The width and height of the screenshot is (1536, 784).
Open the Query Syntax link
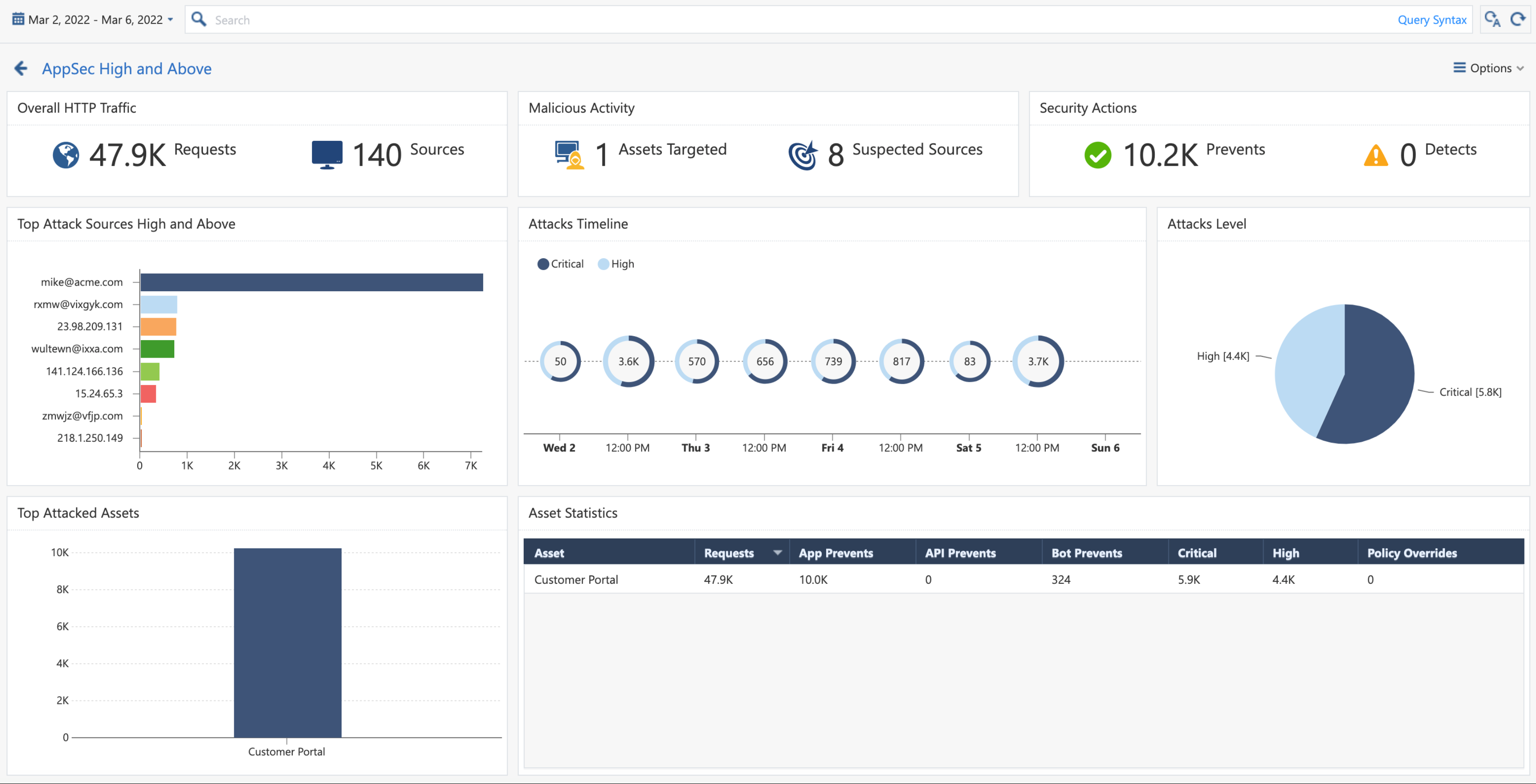coord(1432,20)
